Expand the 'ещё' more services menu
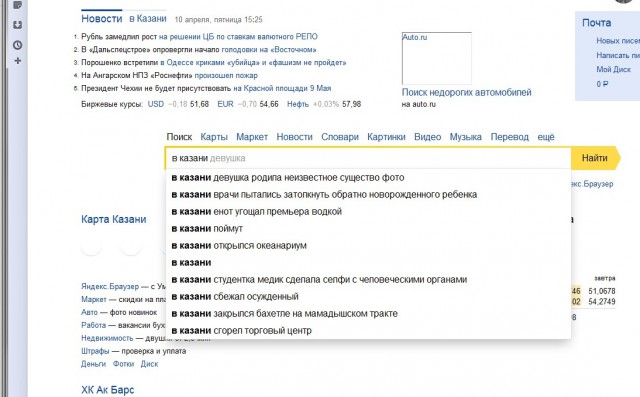Viewport: 640px width, 397px height. 546,137
